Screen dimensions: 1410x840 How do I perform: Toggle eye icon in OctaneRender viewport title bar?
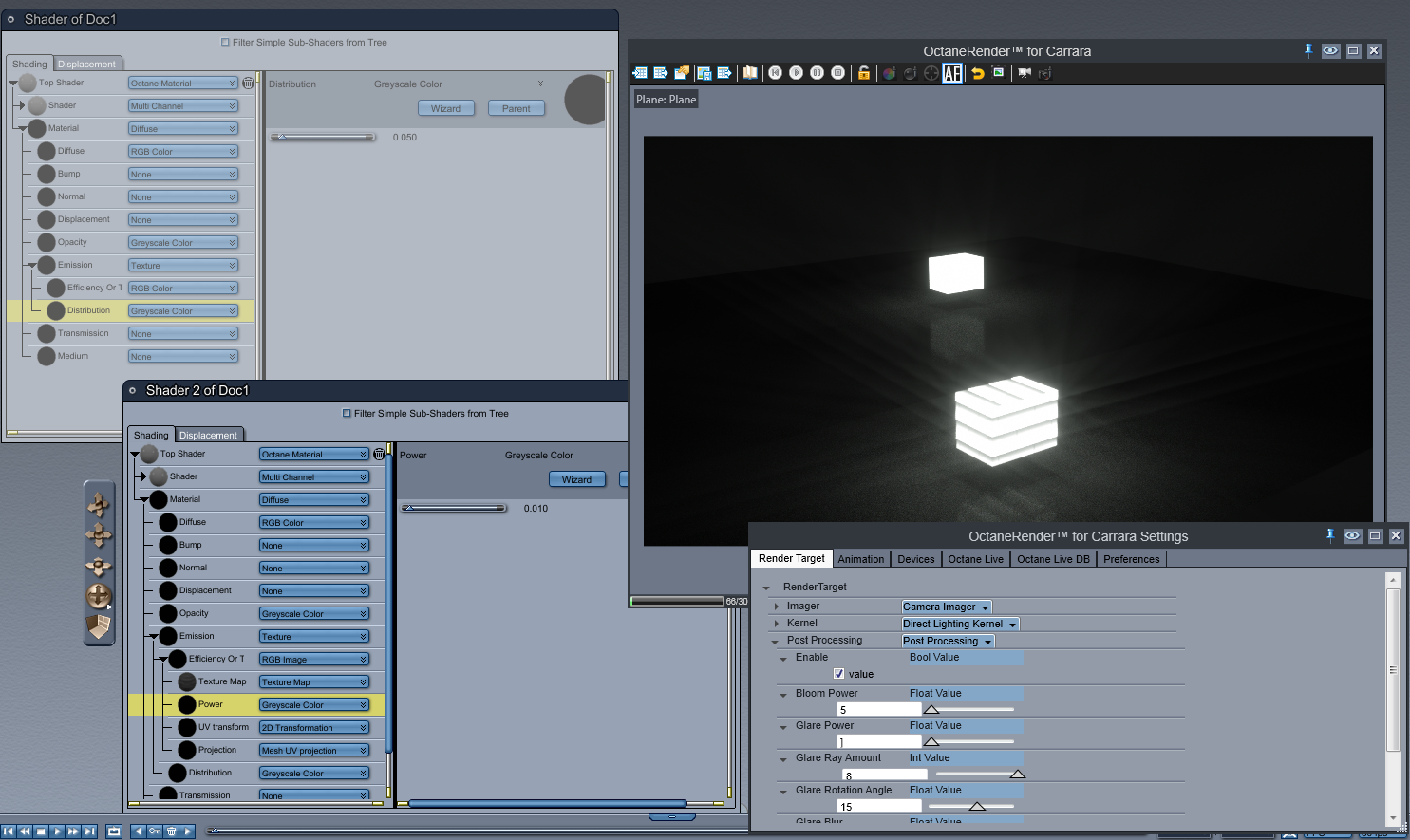tap(1331, 51)
